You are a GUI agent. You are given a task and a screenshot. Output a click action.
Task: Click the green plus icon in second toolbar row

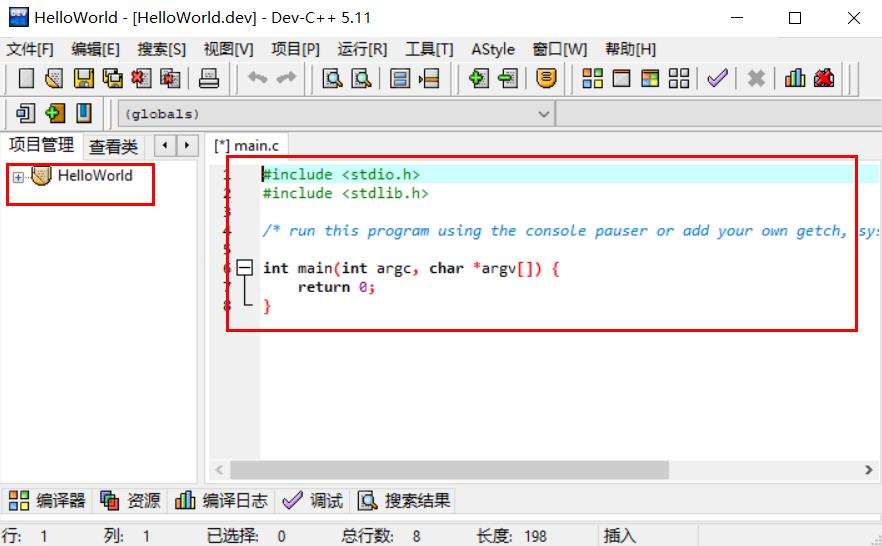click(55, 114)
